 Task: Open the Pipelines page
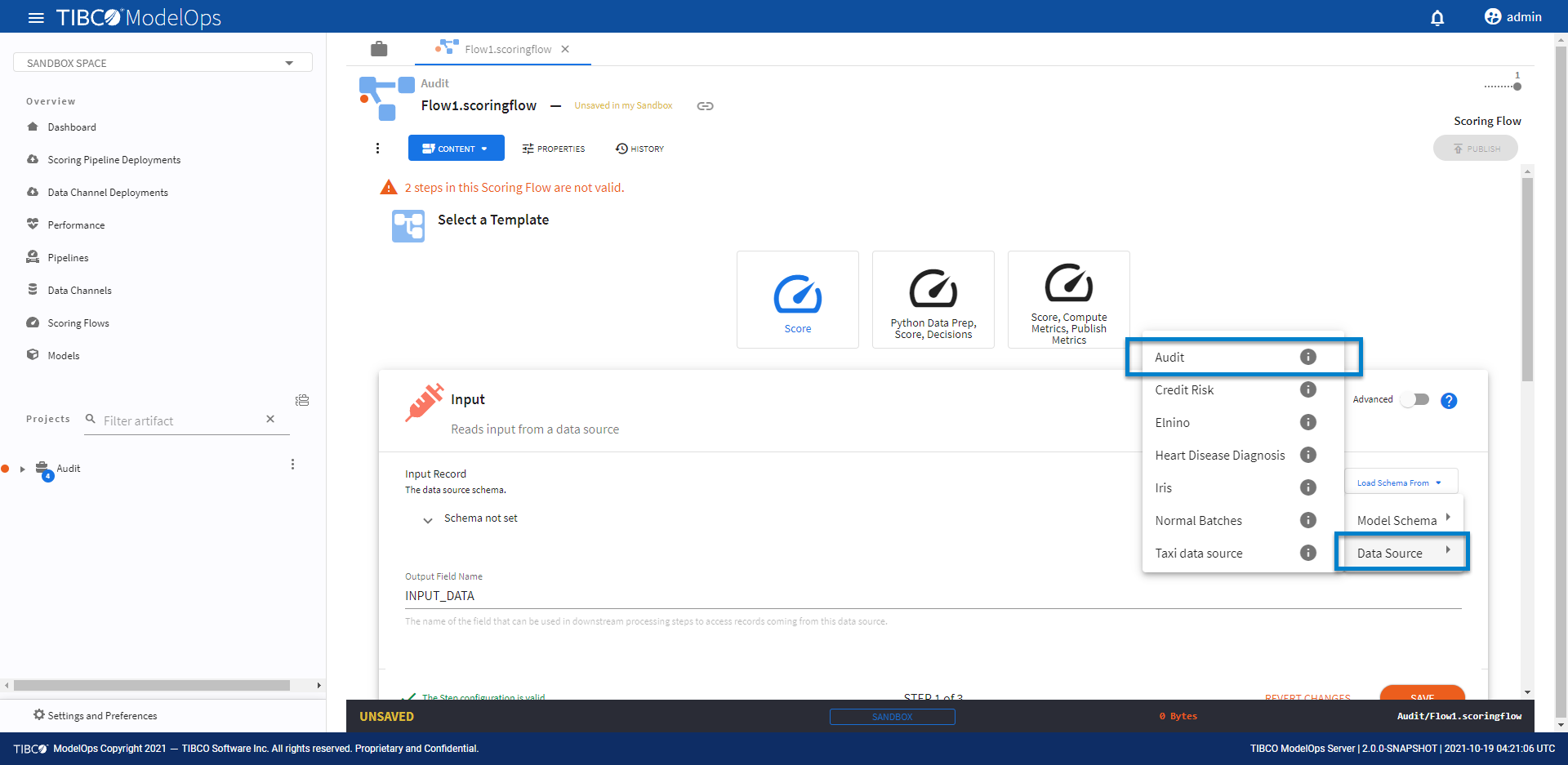tap(68, 258)
